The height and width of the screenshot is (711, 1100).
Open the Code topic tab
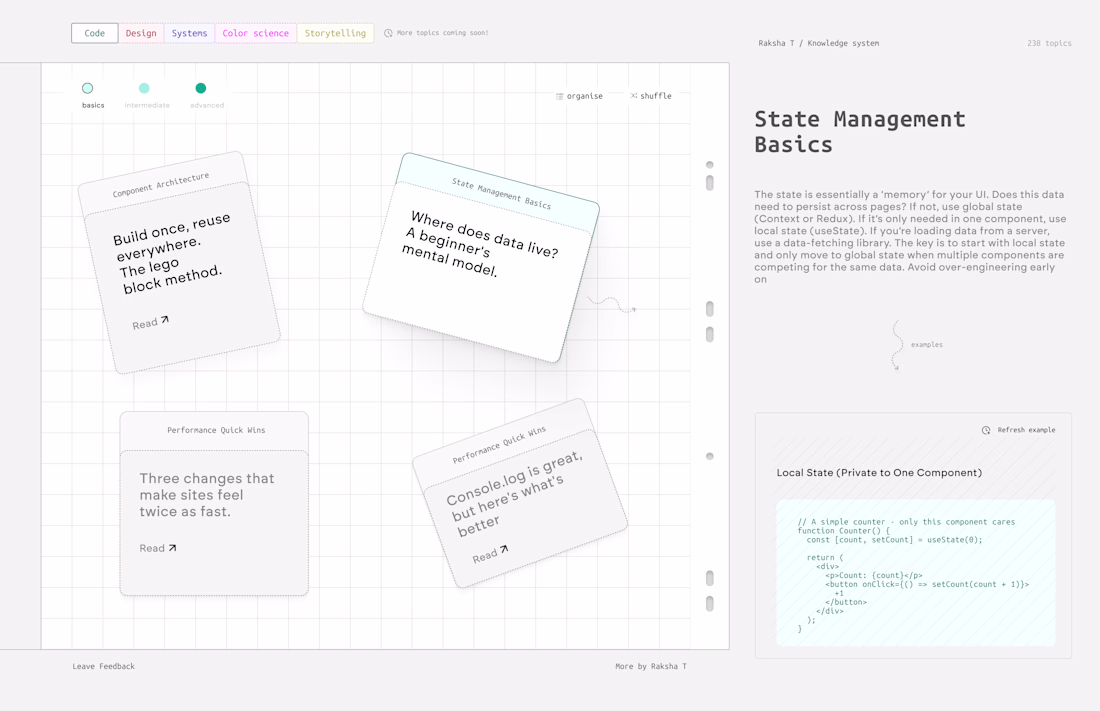tap(95, 33)
